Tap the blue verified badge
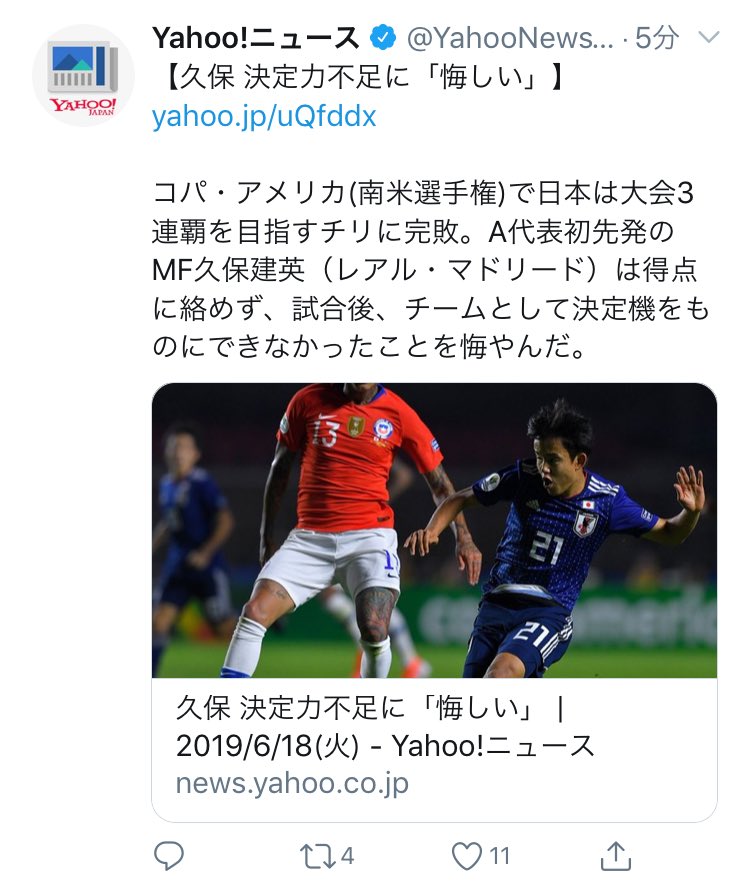 point(383,38)
